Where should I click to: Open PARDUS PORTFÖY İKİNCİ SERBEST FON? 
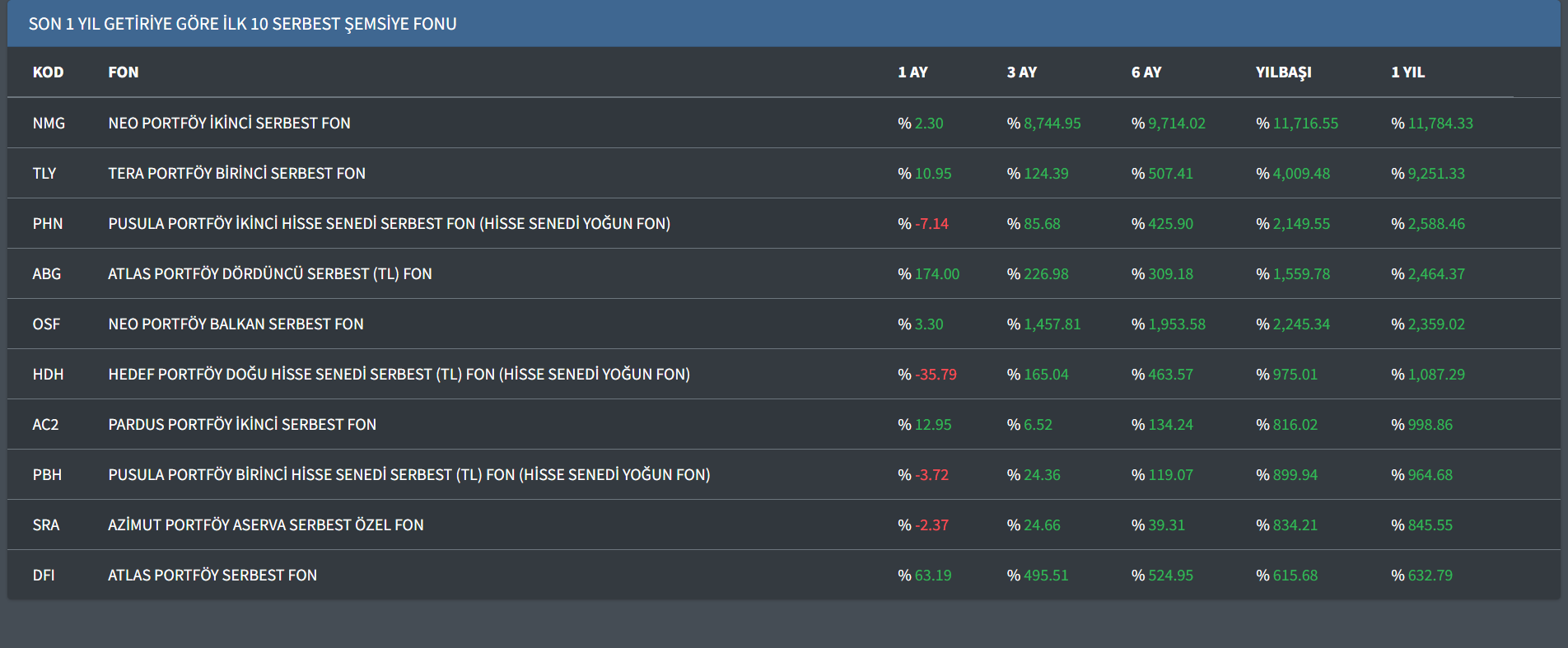(242, 425)
